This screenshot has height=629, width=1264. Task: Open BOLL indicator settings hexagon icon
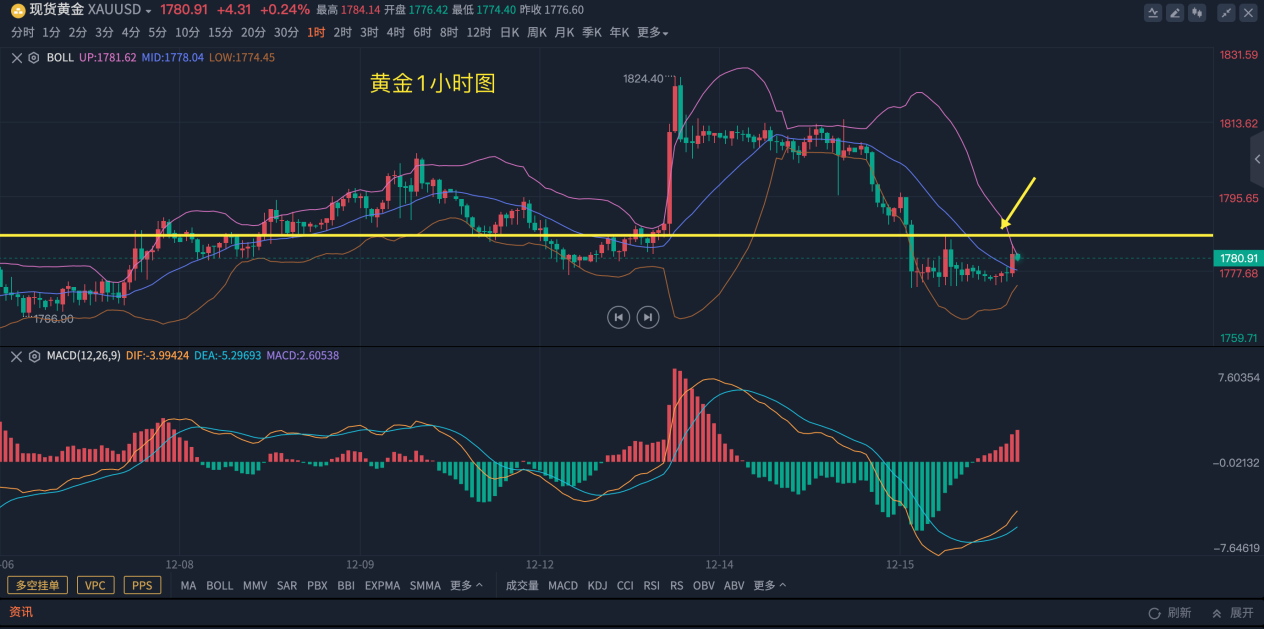pyautogui.click(x=34, y=58)
